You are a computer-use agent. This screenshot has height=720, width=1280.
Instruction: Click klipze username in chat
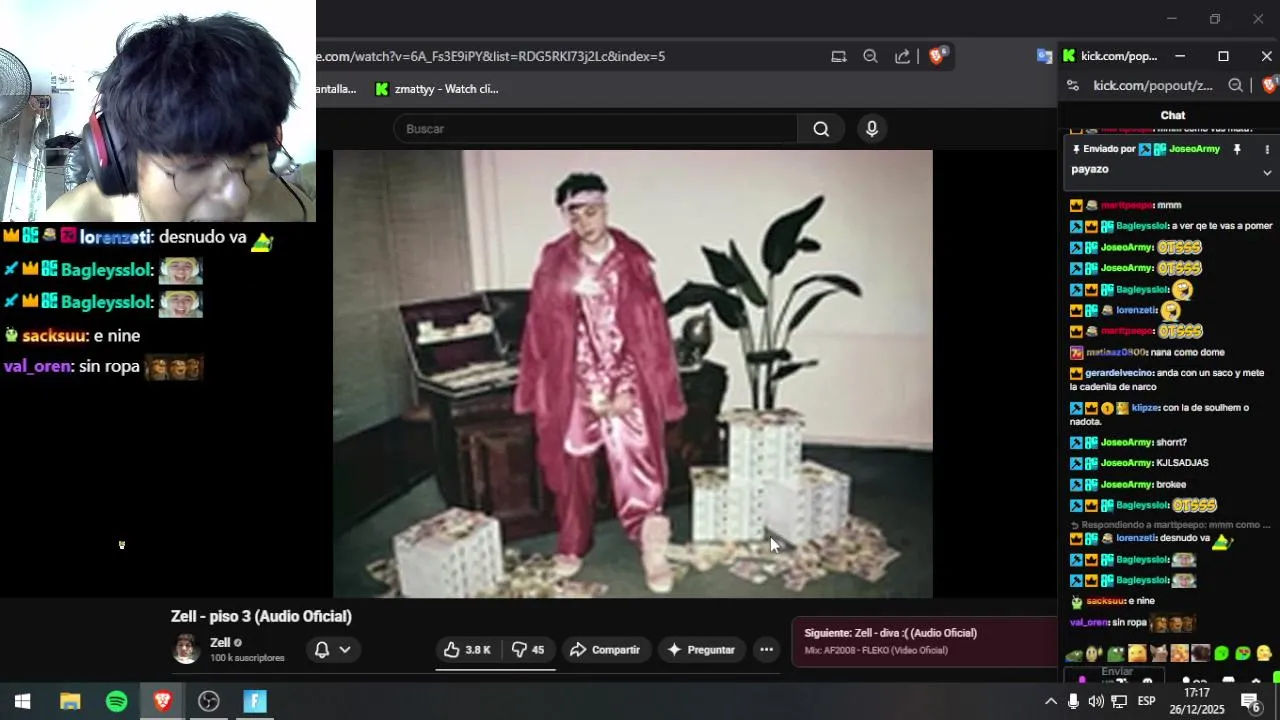point(1146,408)
